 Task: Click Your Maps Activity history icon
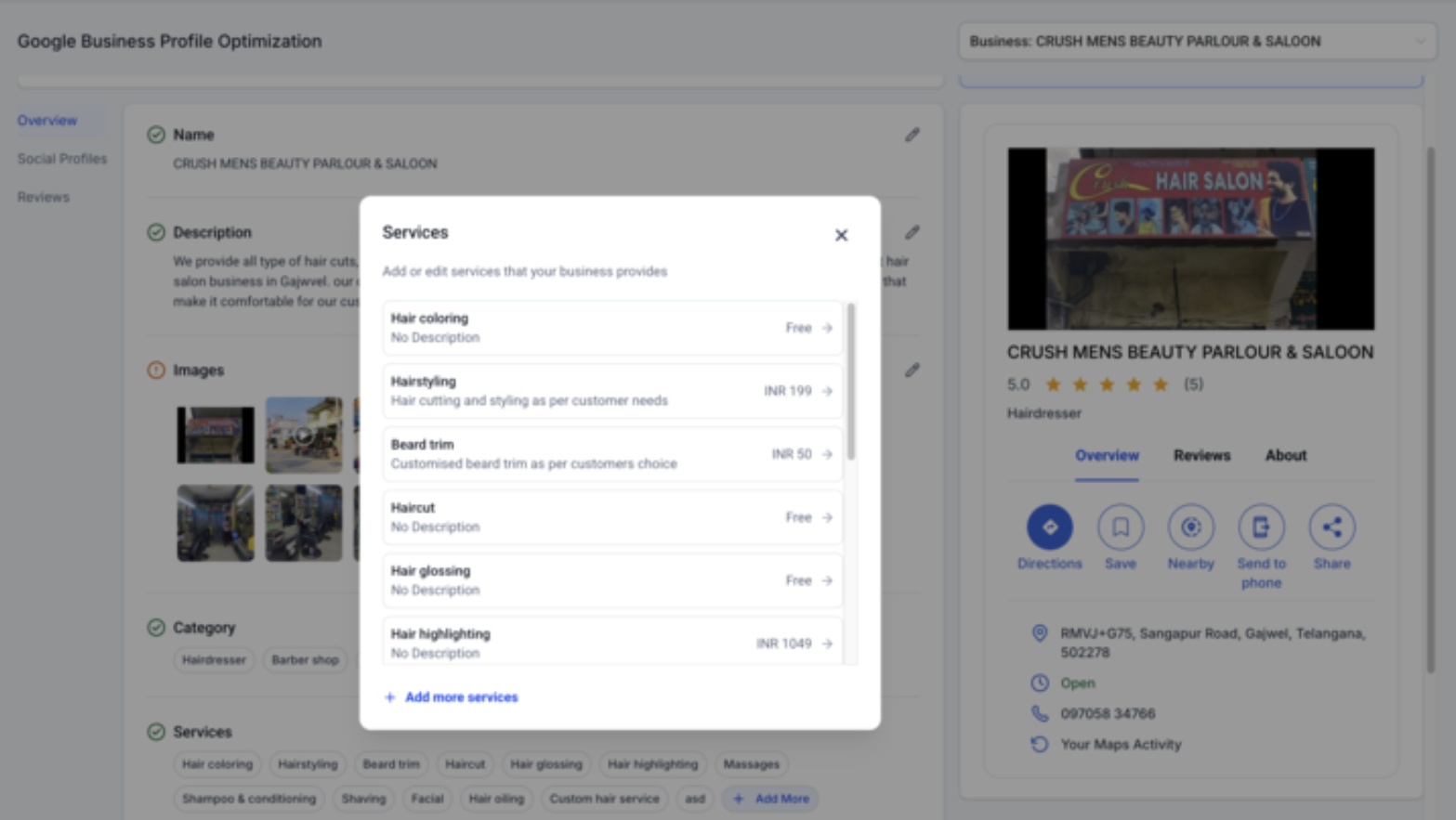point(1040,745)
